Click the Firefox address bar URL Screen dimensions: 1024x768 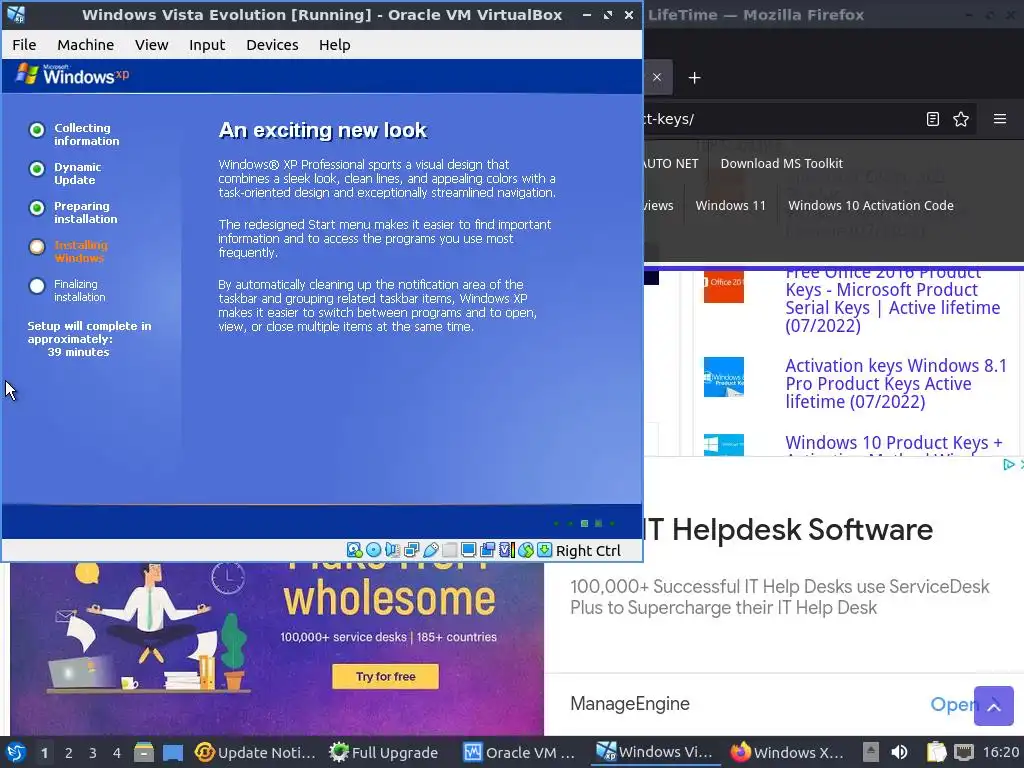pyautogui.click(x=669, y=119)
